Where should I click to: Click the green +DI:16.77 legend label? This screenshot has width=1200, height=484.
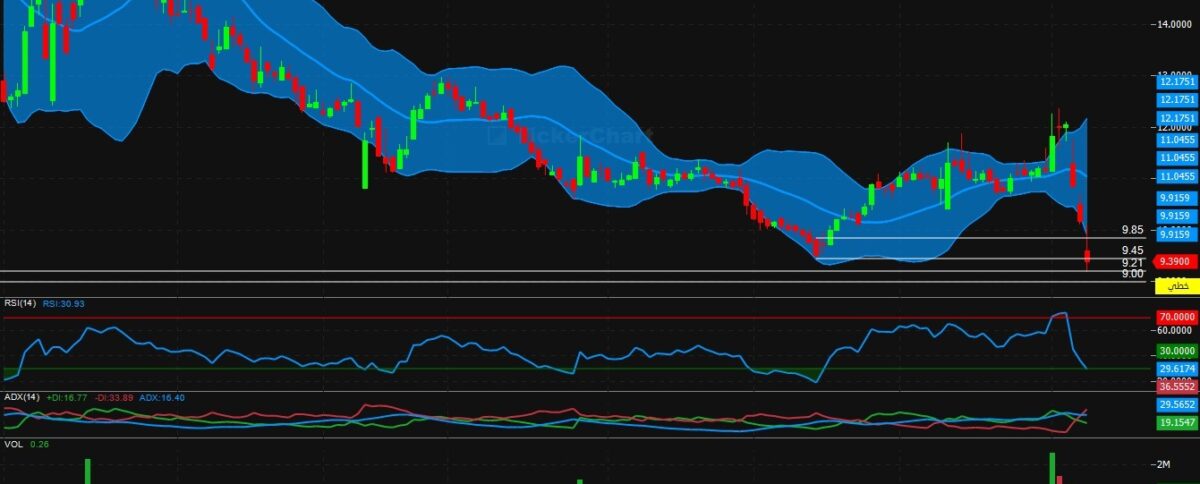click(66, 397)
